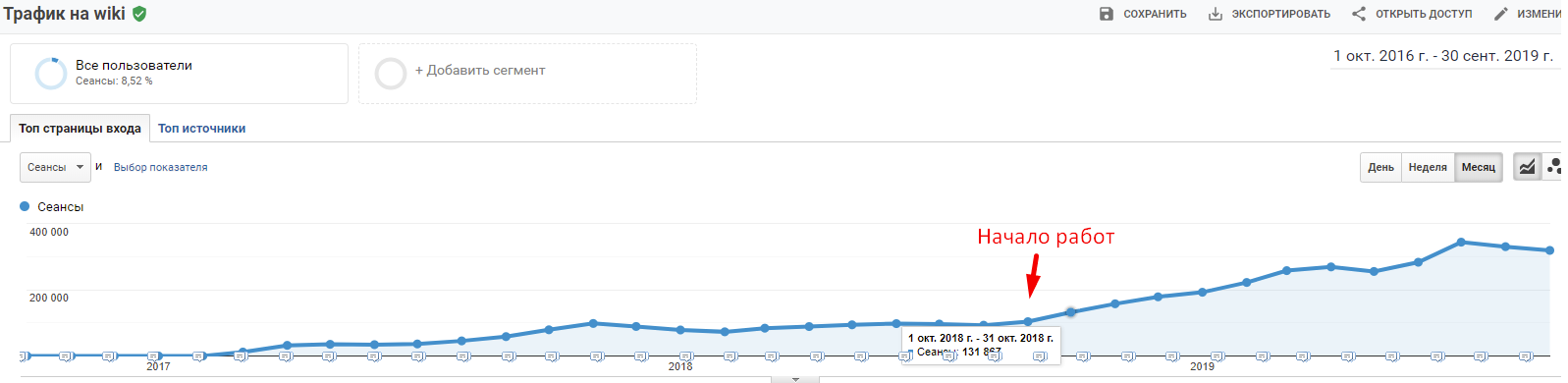1568x383 pixels.
Task: Open the Все пользователи segment box
Action: (x=179, y=74)
